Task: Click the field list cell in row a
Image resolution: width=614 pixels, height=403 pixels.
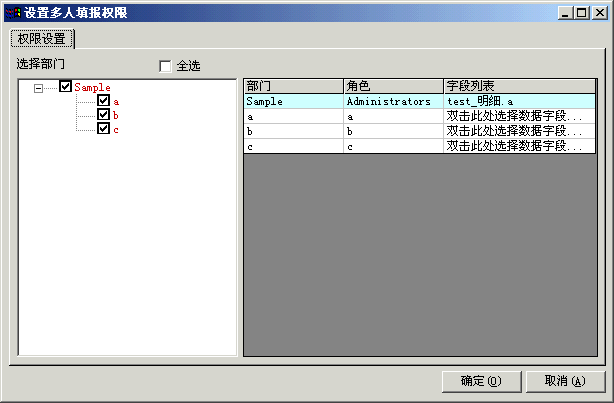Action: click(x=520, y=116)
